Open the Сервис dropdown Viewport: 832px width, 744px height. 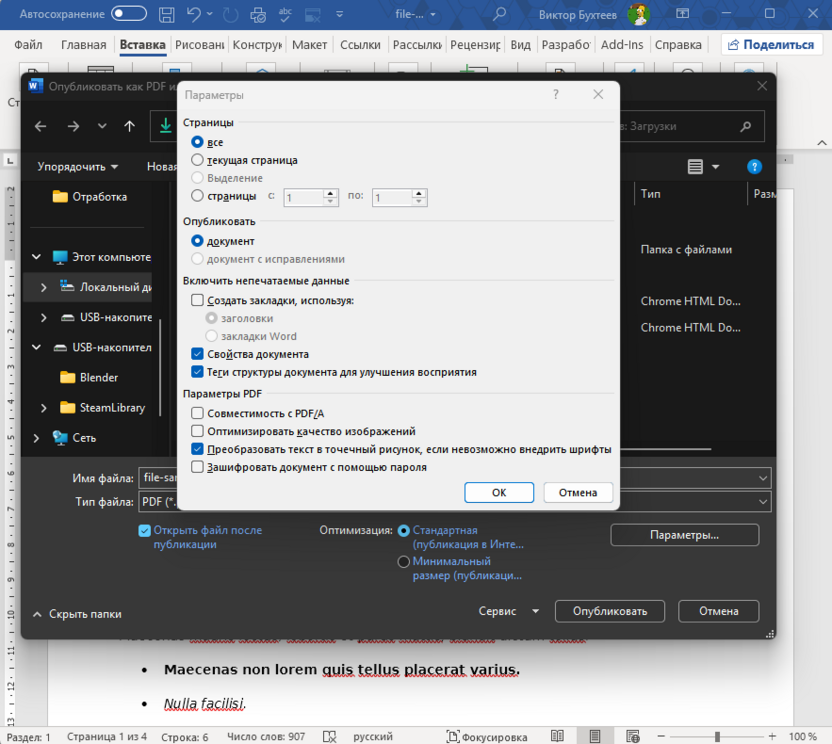(x=508, y=611)
